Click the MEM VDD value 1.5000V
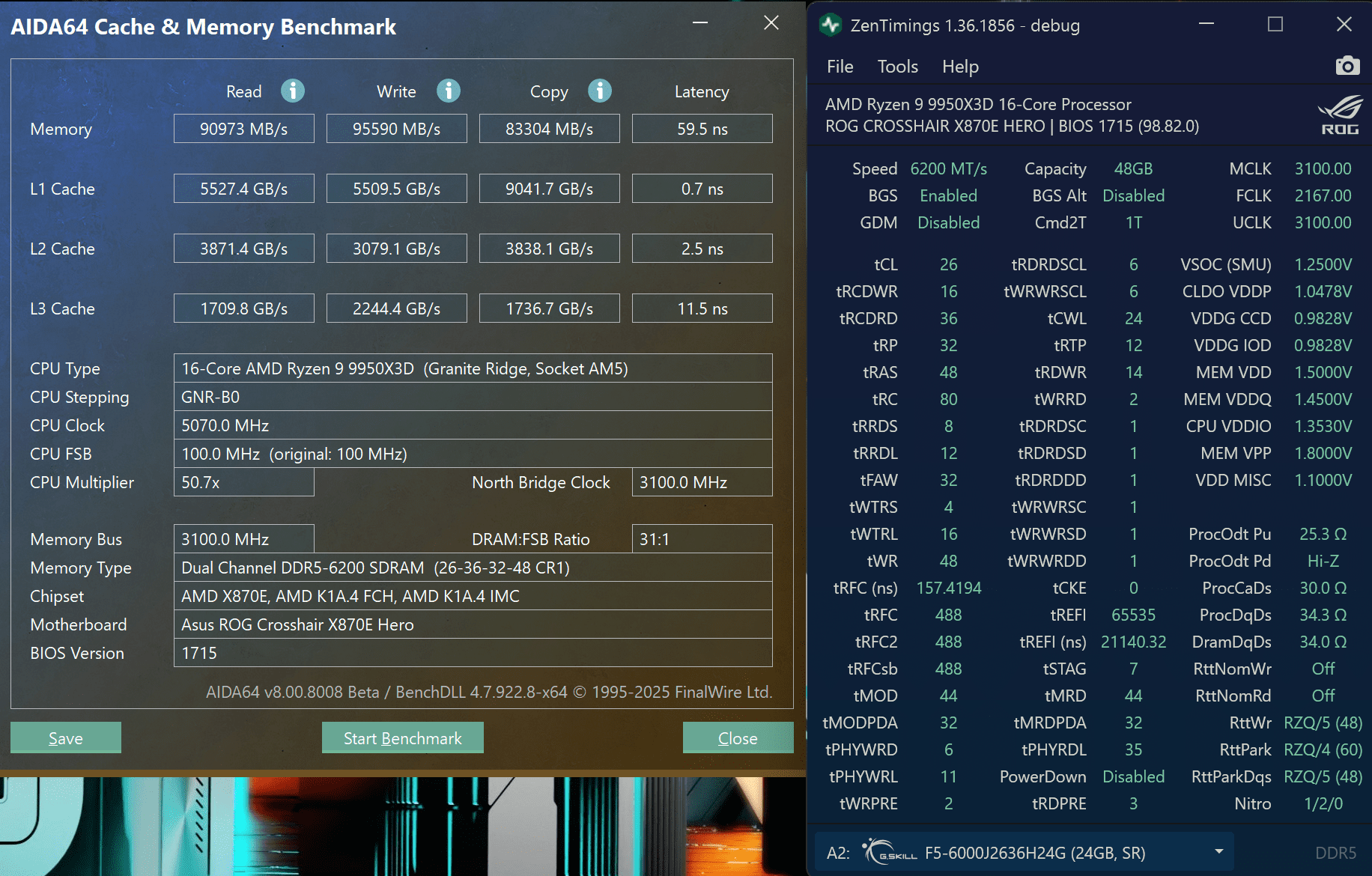1372x876 pixels. pos(1323,372)
